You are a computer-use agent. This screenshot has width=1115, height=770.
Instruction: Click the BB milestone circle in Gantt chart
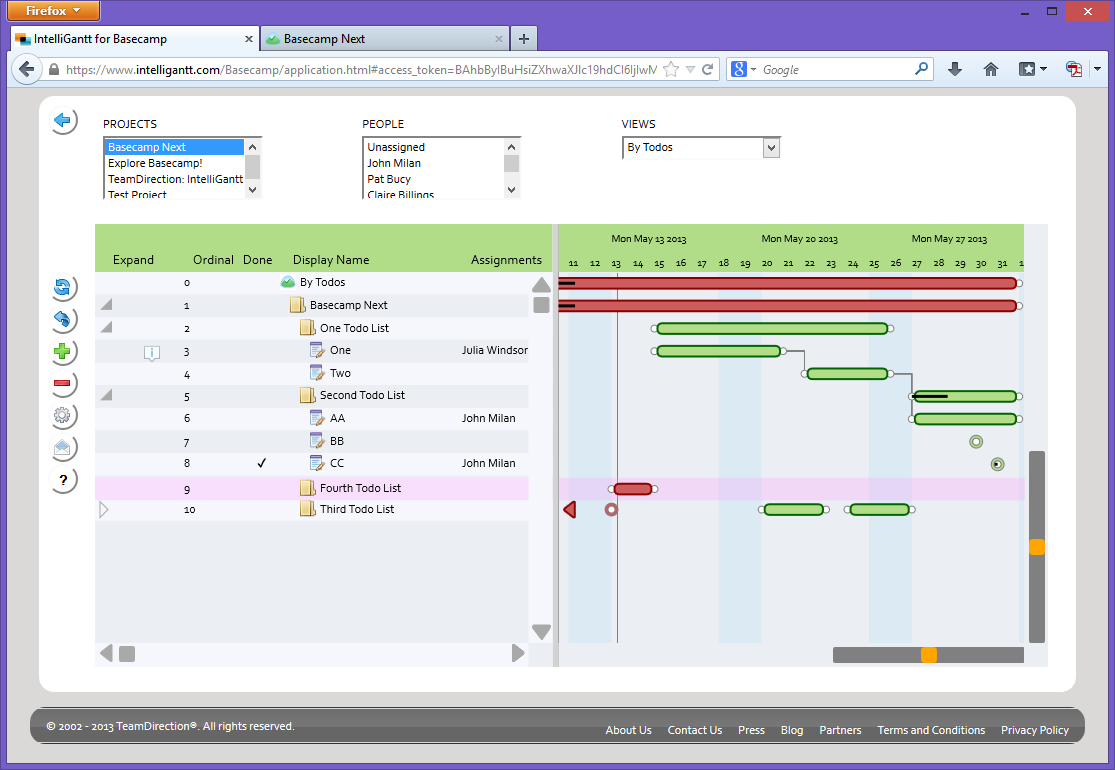[976, 442]
